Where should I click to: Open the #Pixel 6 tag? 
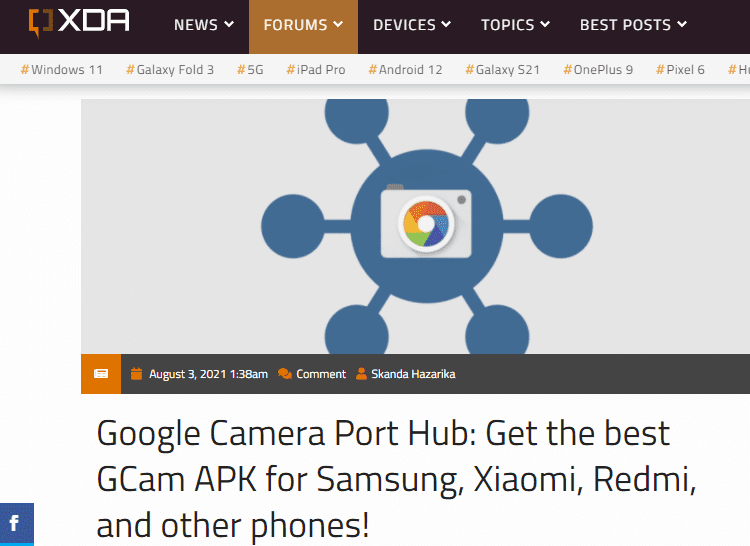point(680,70)
